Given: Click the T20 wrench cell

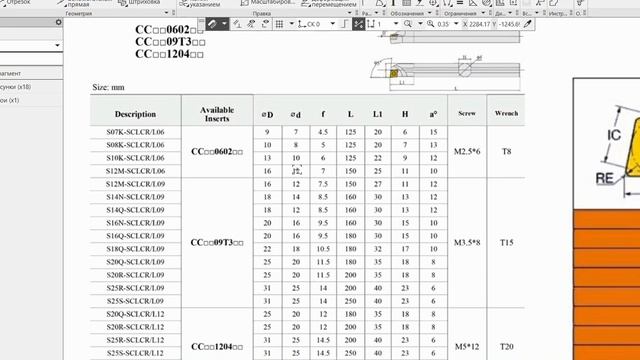Looking at the screenshot, I should 506,347.
